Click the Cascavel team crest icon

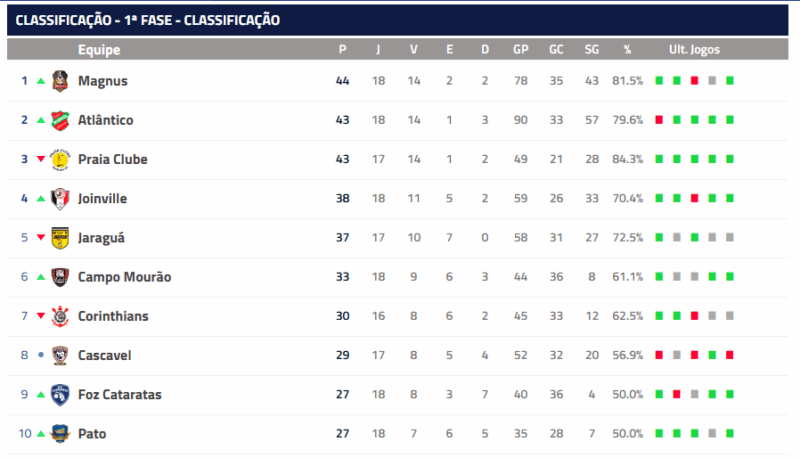point(61,355)
